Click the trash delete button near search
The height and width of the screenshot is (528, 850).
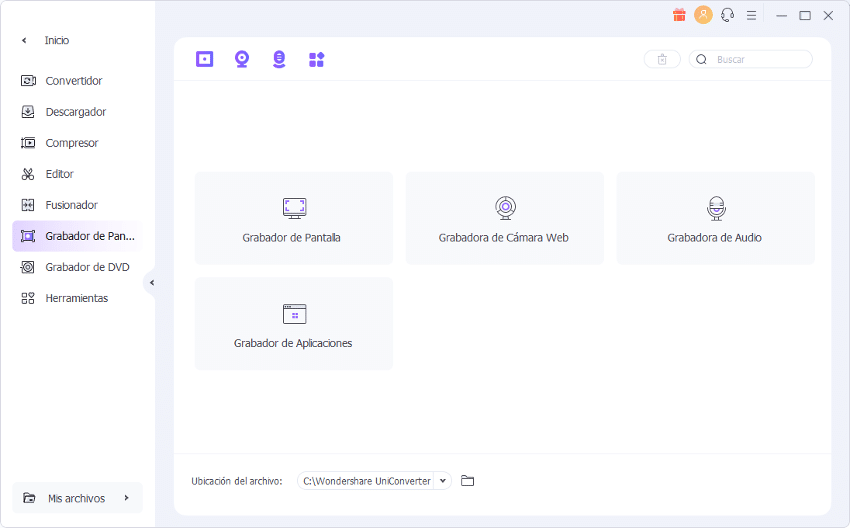[x=662, y=60]
